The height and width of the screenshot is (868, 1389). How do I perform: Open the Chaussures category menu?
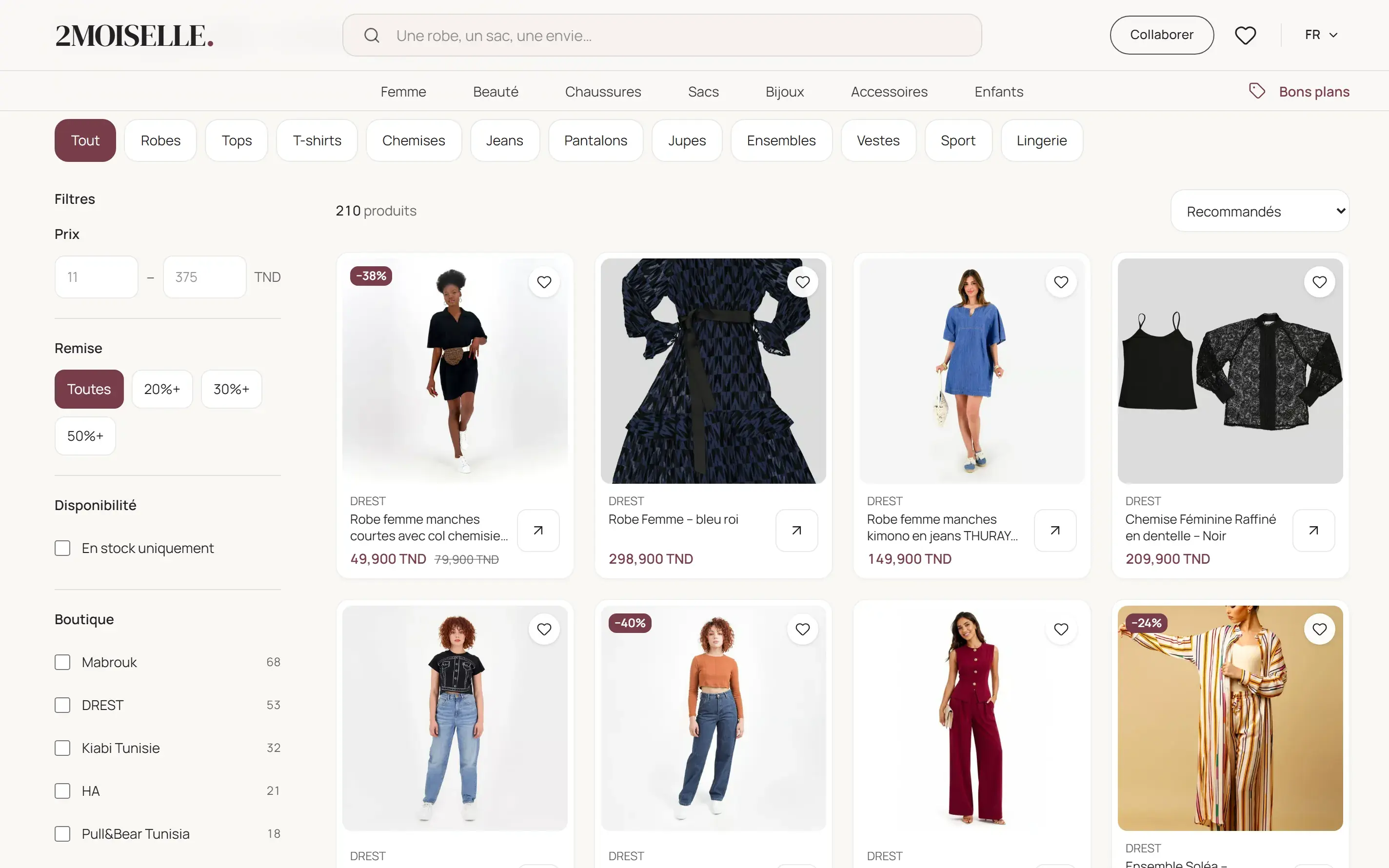click(603, 92)
